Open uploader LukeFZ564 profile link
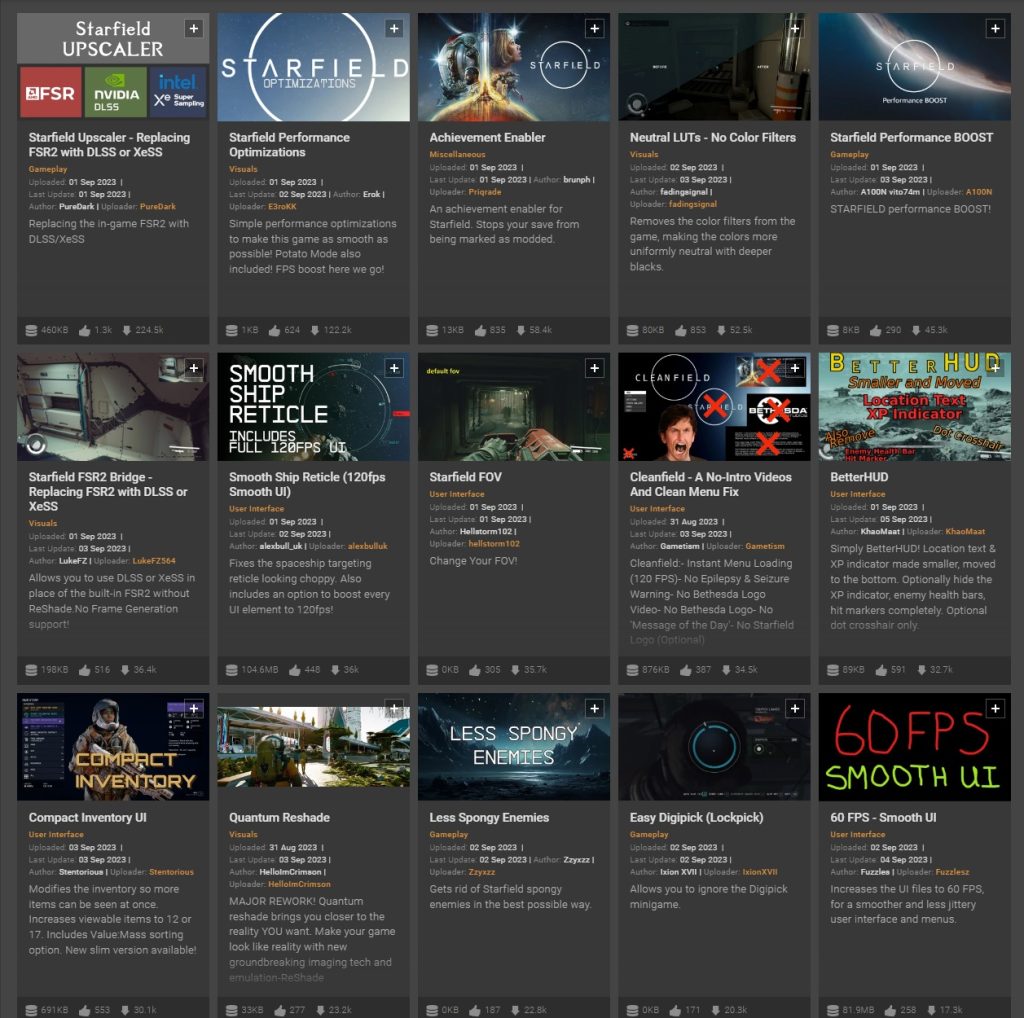This screenshot has width=1024, height=1018. pyautogui.click(x=153, y=561)
